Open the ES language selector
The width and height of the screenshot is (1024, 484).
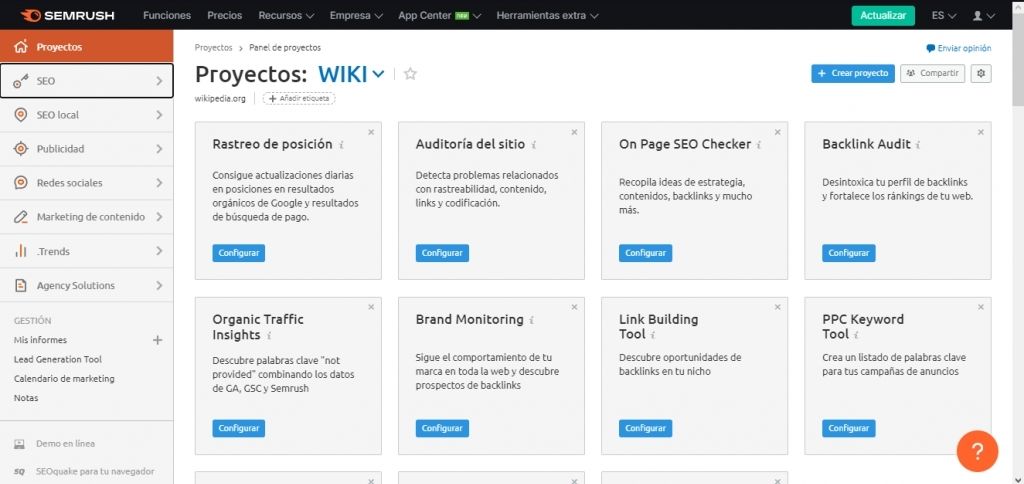pyautogui.click(x=944, y=15)
